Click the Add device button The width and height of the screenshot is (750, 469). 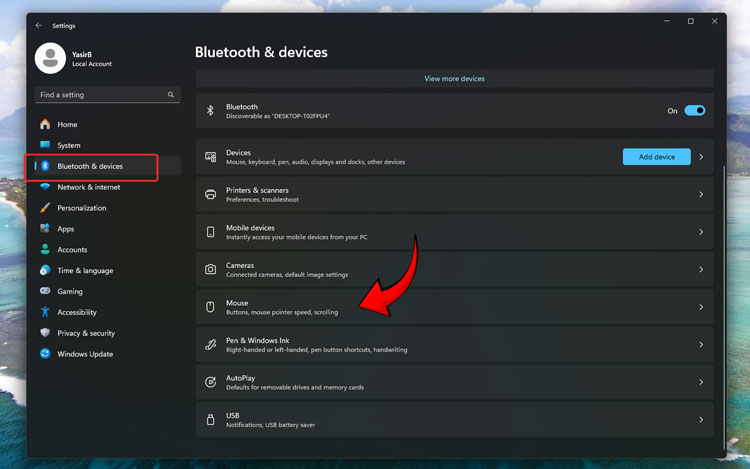[x=656, y=157]
